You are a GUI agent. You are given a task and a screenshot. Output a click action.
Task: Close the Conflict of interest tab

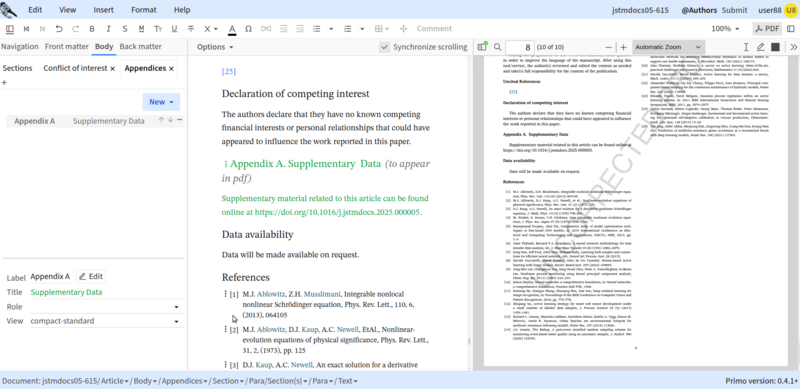tap(112, 68)
